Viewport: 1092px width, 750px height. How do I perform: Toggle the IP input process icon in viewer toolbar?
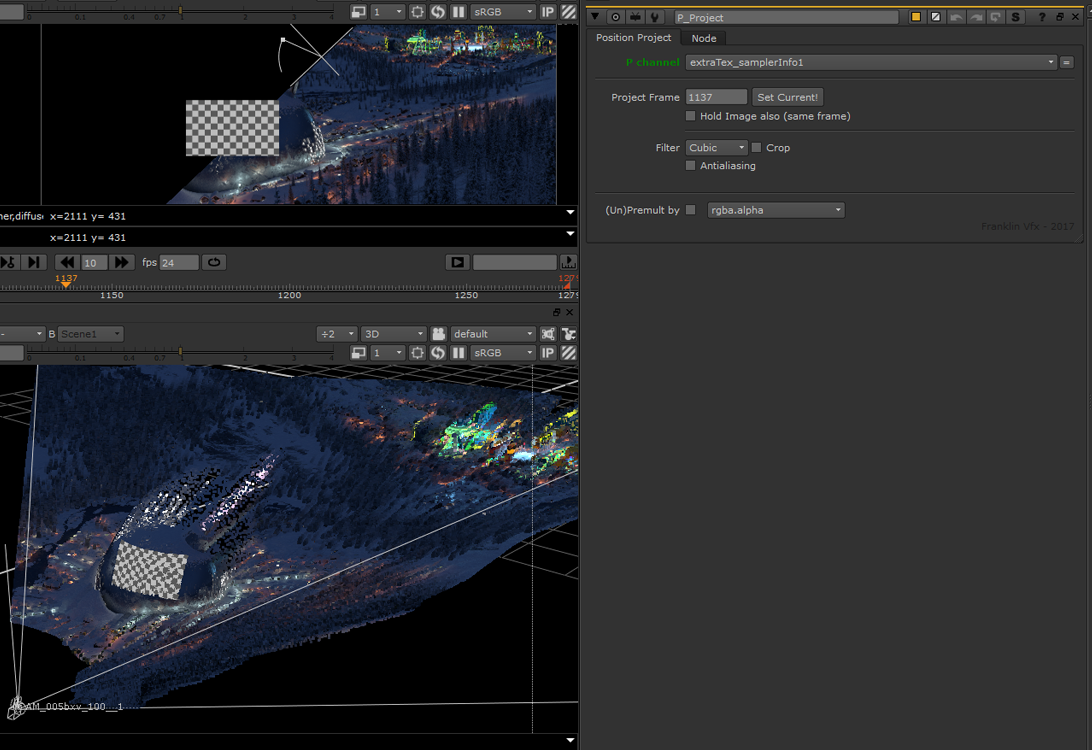548,11
